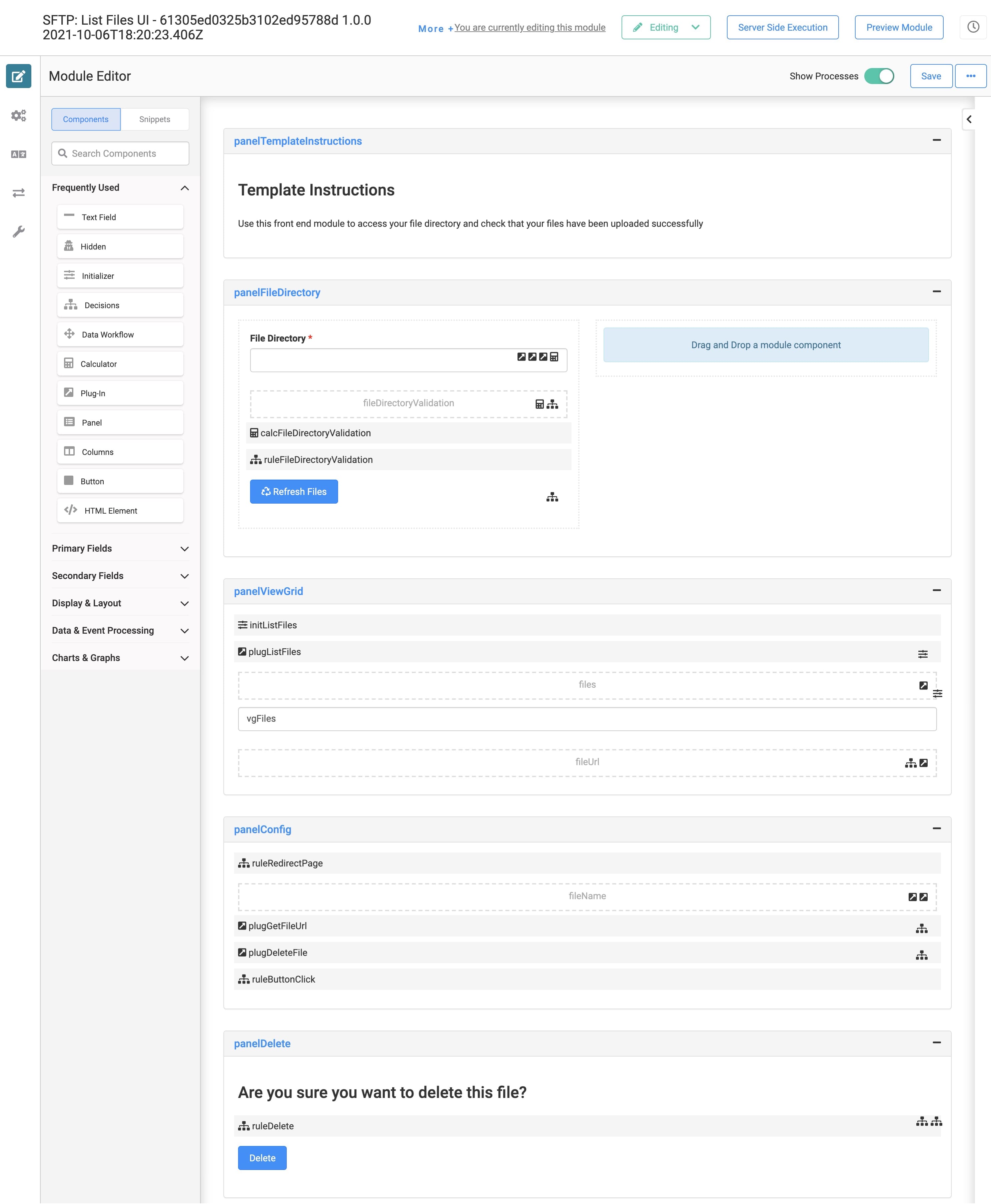Open the revision history clock icon
Screen dimensions: 991x1204
(973, 27)
